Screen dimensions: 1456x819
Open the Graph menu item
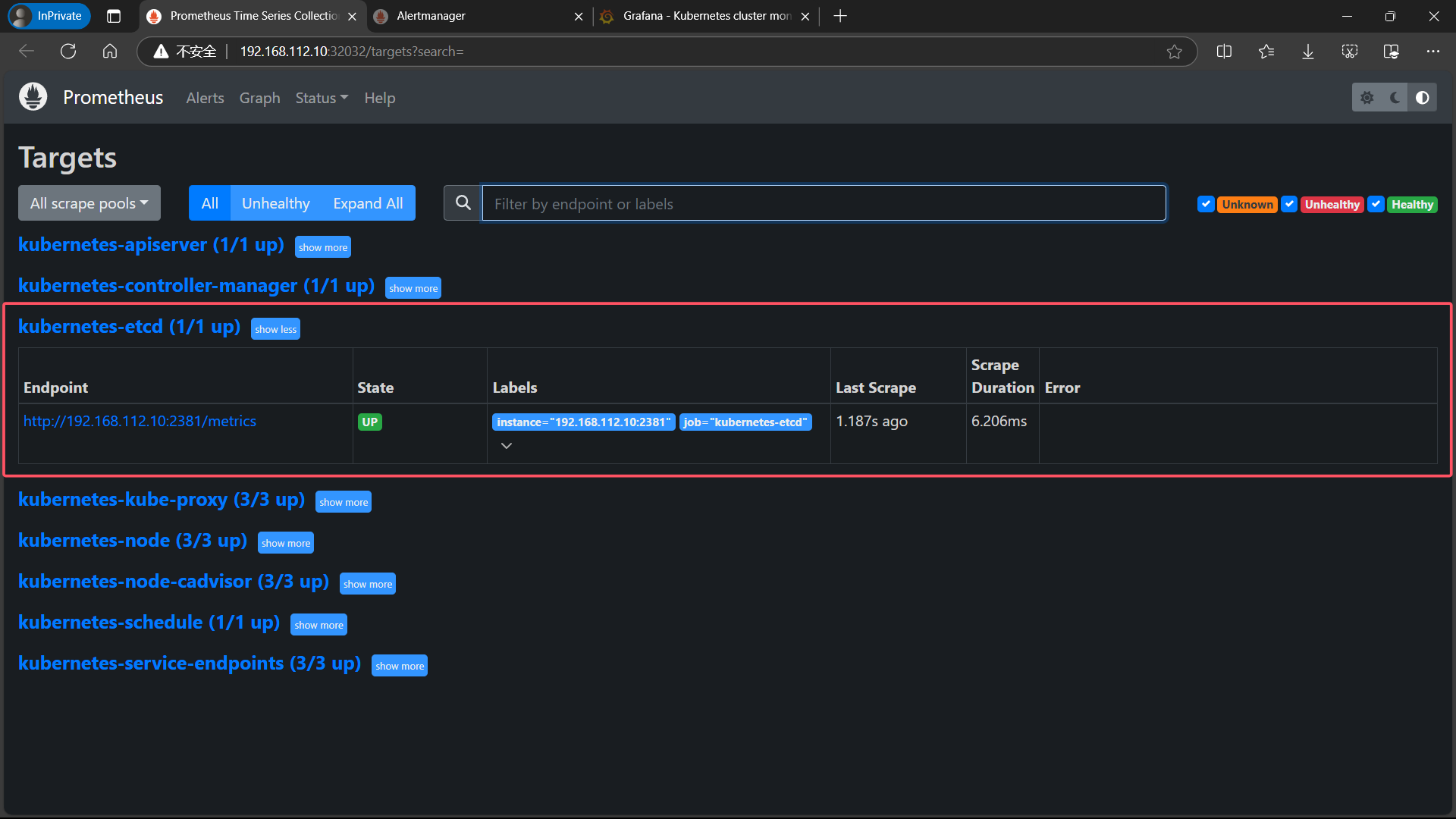pyautogui.click(x=259, y=98)
